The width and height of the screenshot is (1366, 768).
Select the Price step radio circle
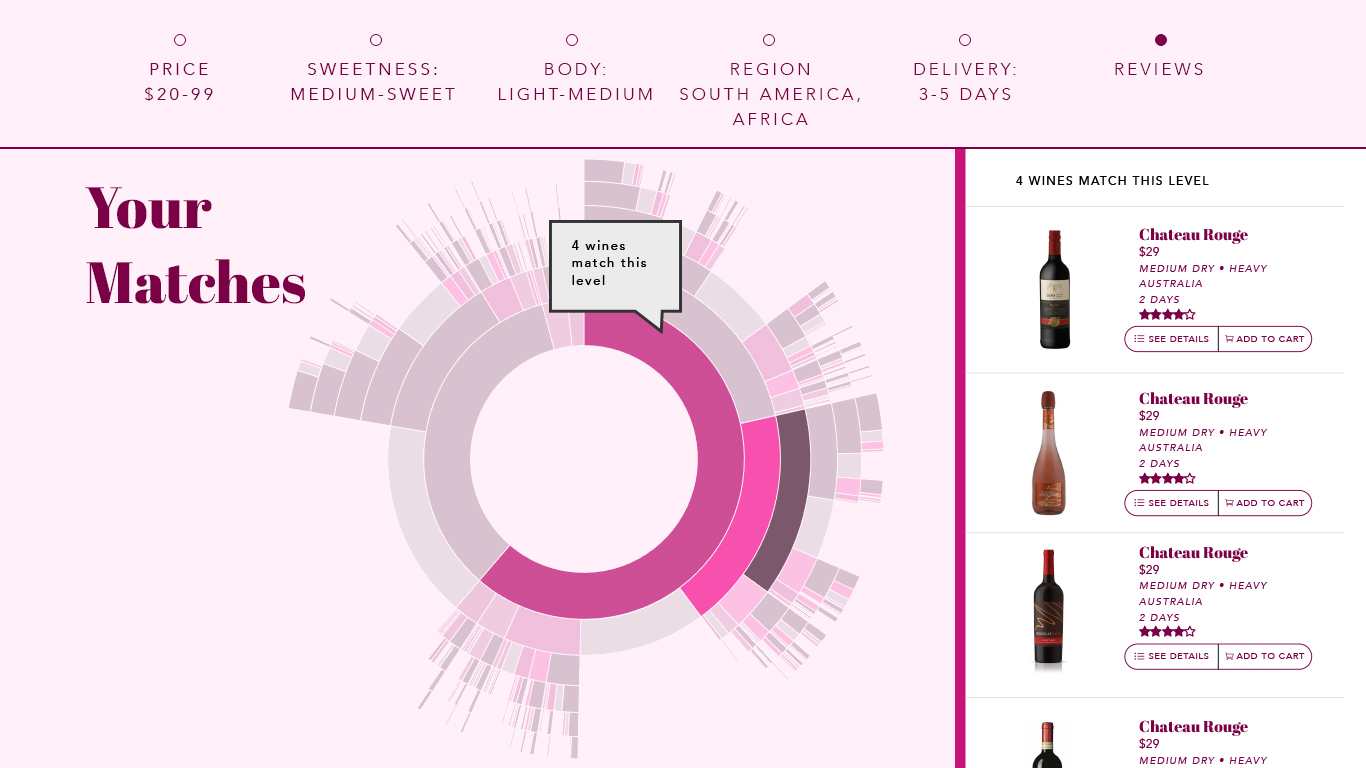(x=180, y=40)
